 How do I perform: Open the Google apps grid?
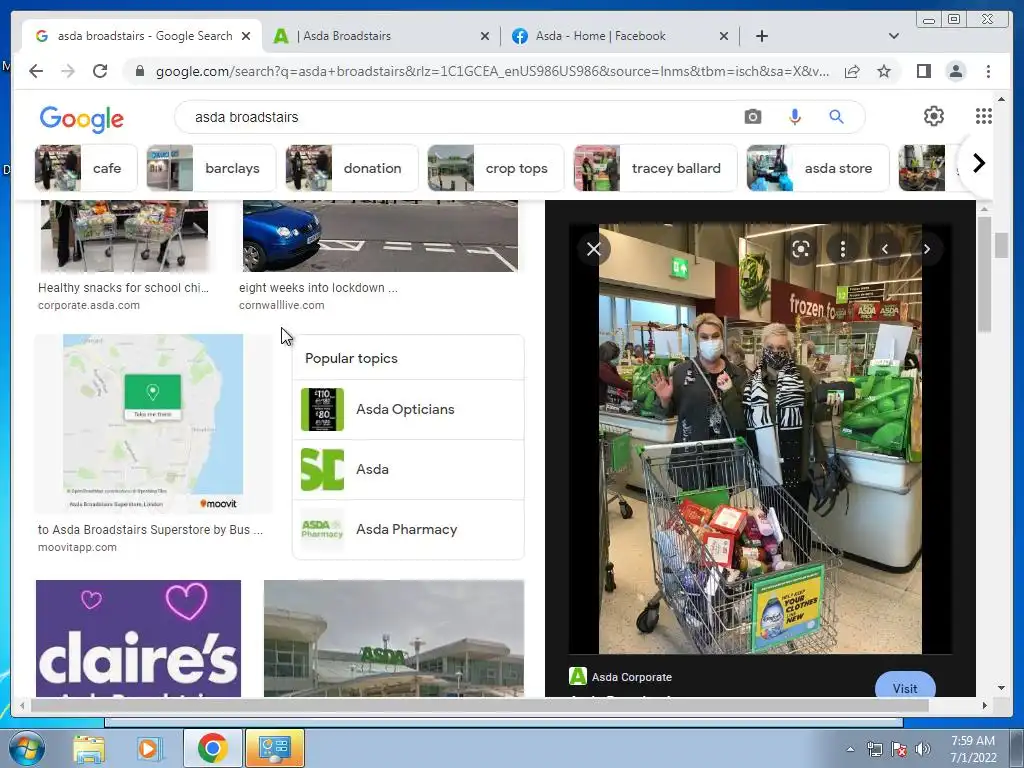[984, 116]
